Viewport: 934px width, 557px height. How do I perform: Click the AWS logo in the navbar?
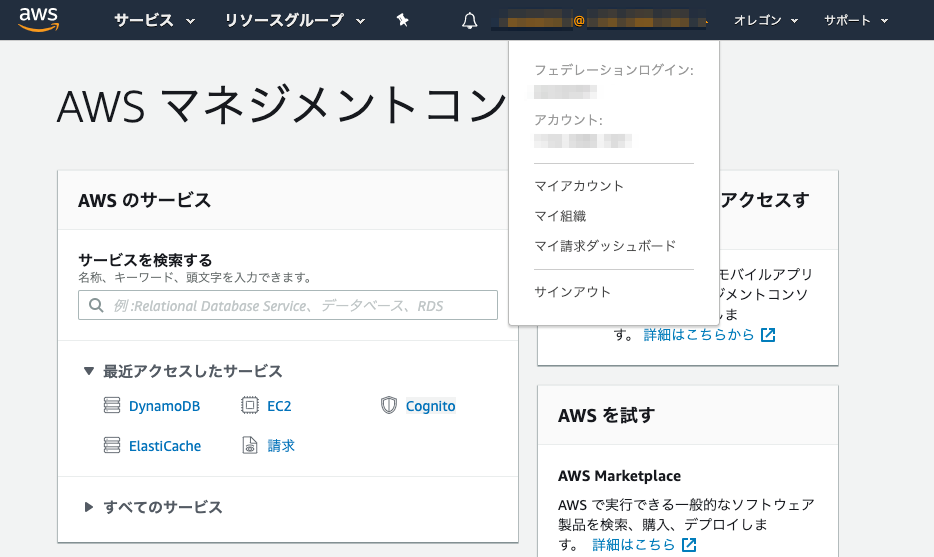point(39,20)
